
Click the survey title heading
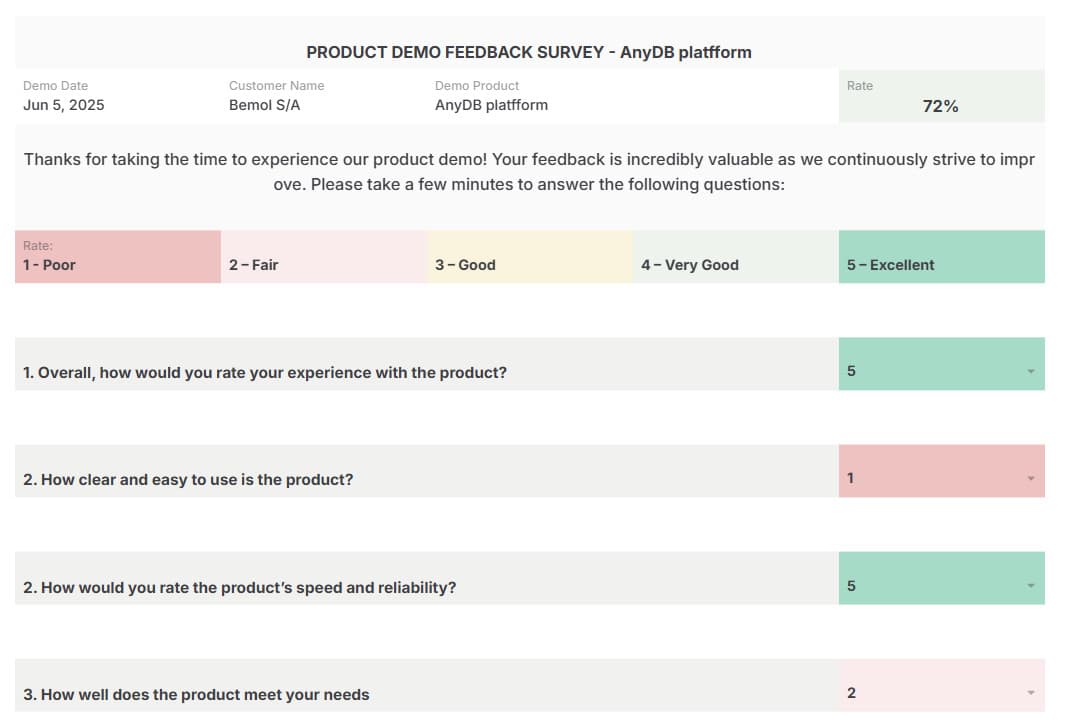(529, 52)
